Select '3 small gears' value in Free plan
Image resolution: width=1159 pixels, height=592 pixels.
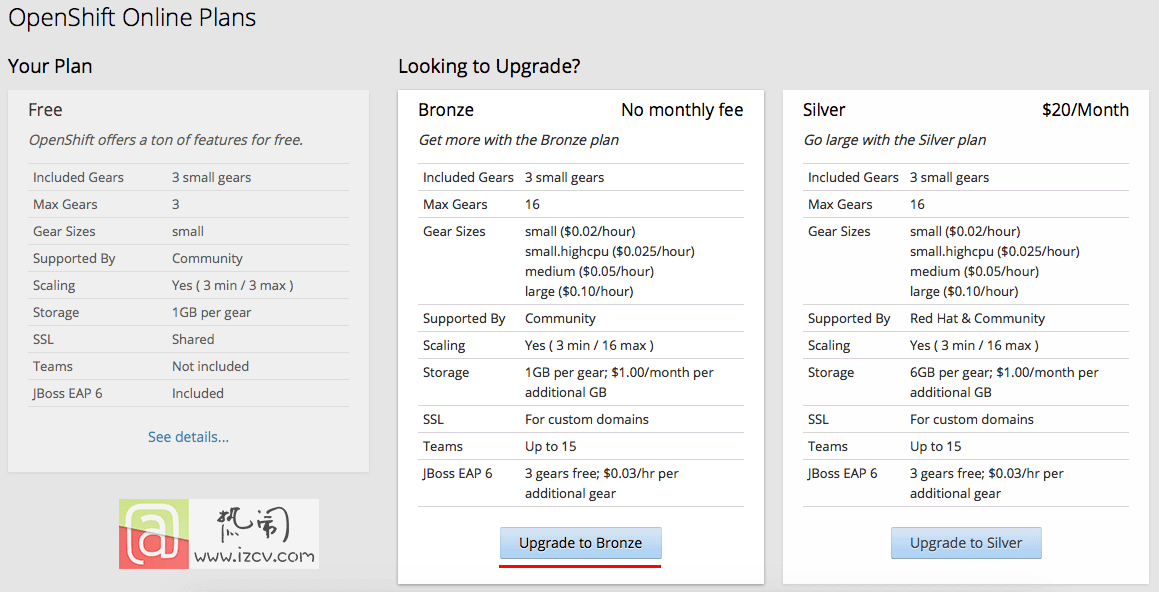click(211, 177)
